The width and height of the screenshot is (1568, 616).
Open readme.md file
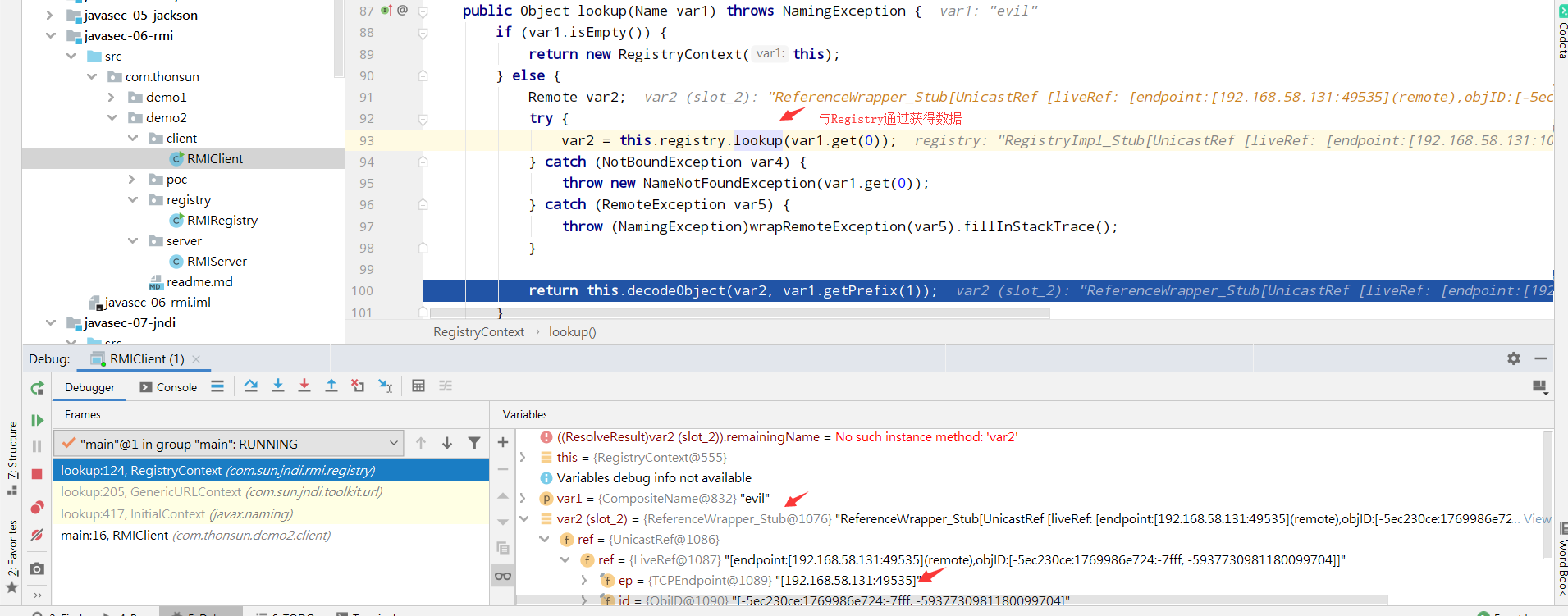pyautogui.click(x=191, y=281)
